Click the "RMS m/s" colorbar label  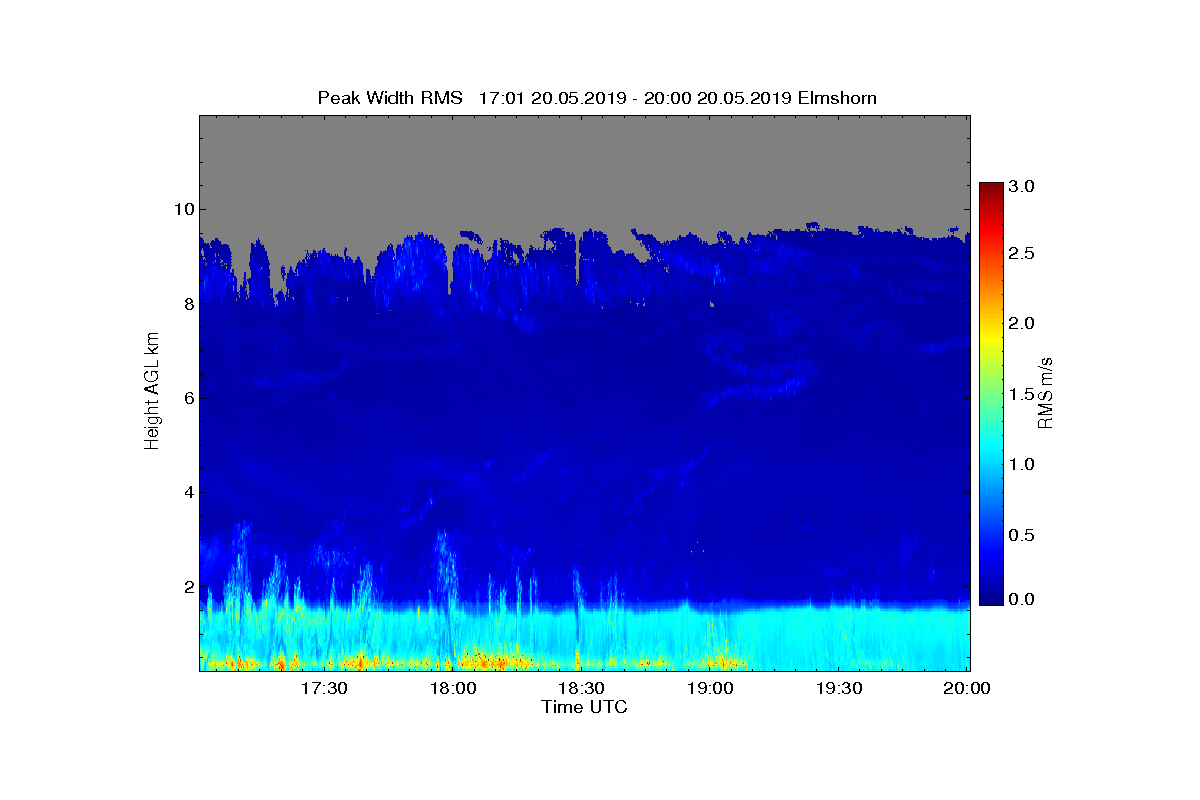[1045, 392]
